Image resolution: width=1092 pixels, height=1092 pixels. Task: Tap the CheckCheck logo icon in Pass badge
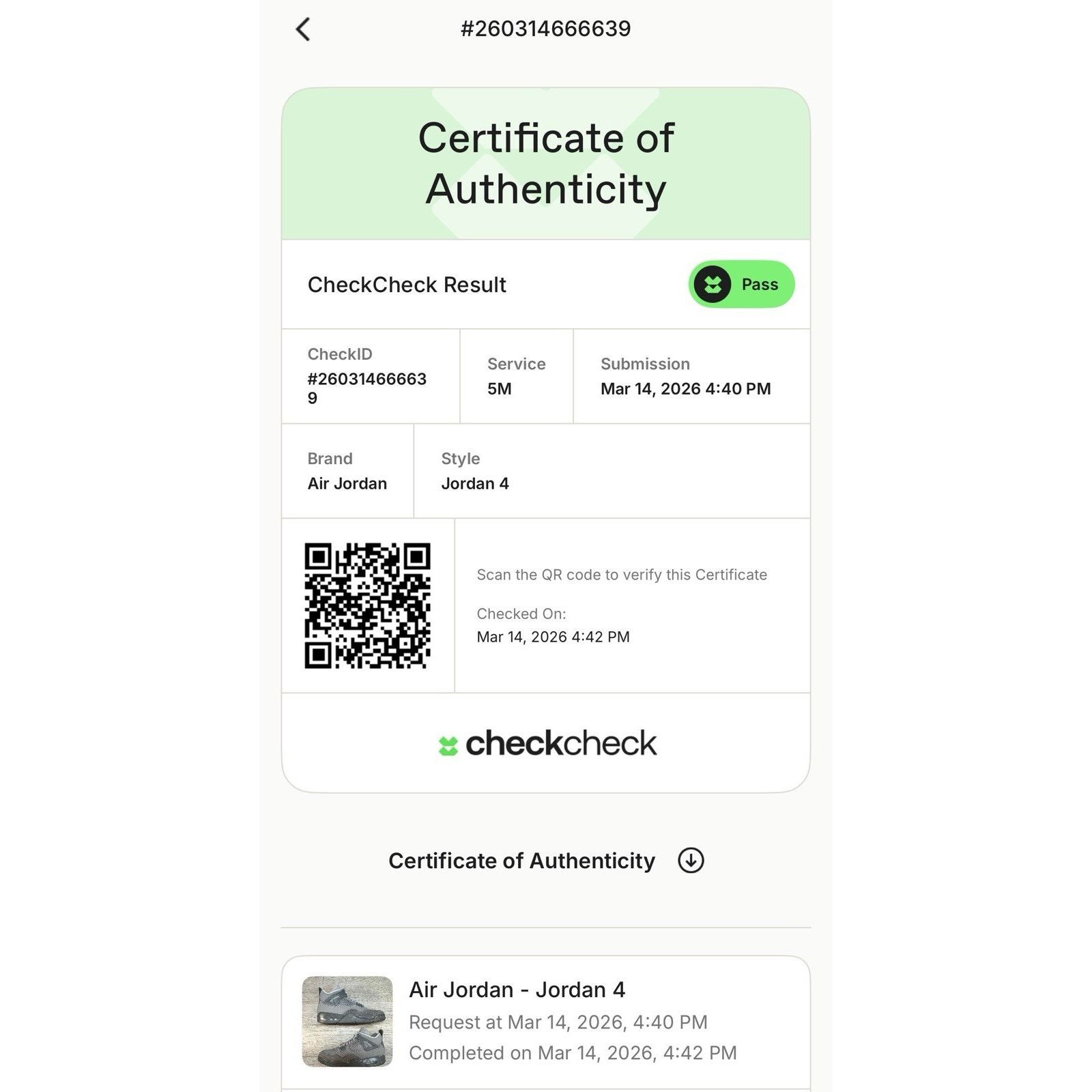point(713,284)
